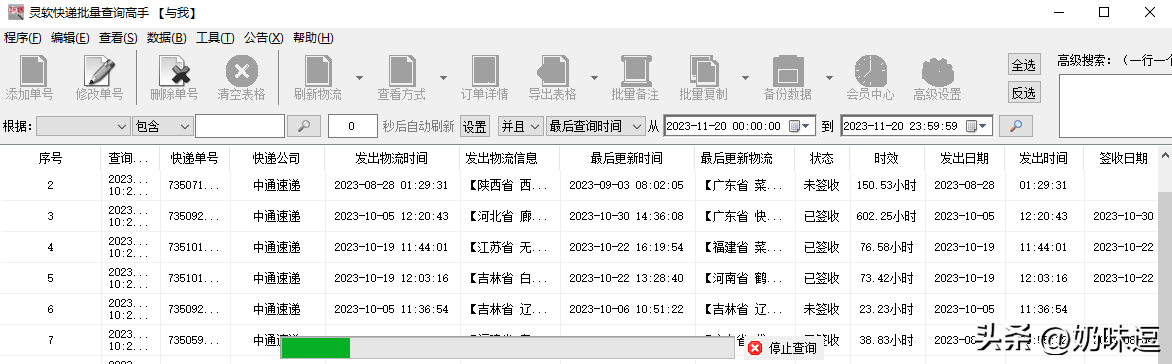Image resolution: width=1172 pixels, height=364 pixels.
Task: Click the search keyword input field
Action: [240, 126]
